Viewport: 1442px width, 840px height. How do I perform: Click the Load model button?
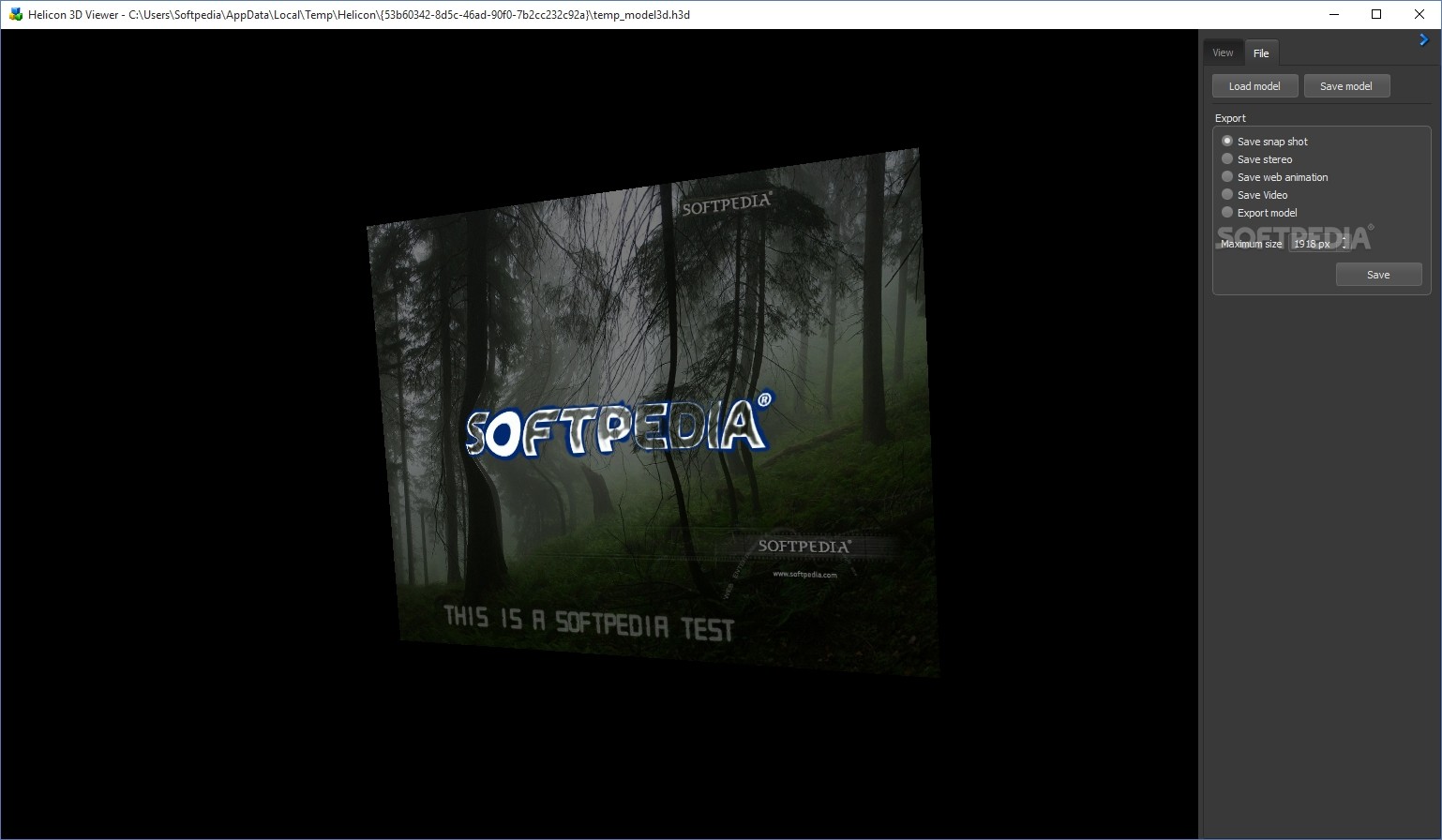[1254, 86]
